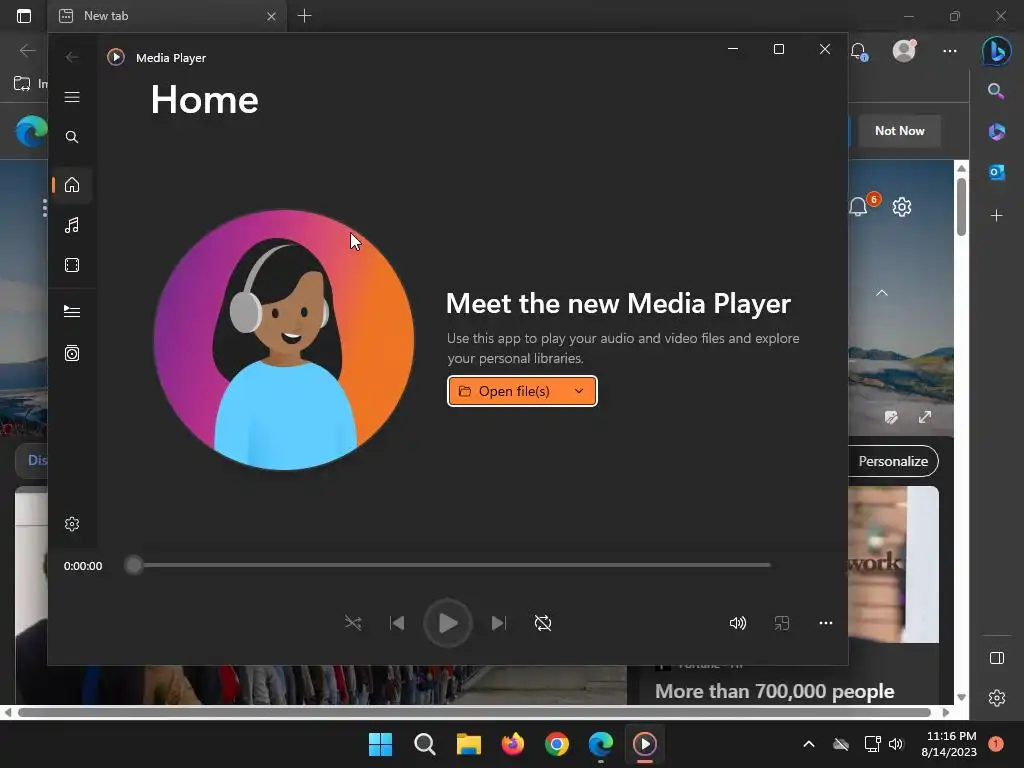Open Microsoft 365 icon in Edge sidebar
This screenshot has height=768, width=1024.
click(997, 131)
